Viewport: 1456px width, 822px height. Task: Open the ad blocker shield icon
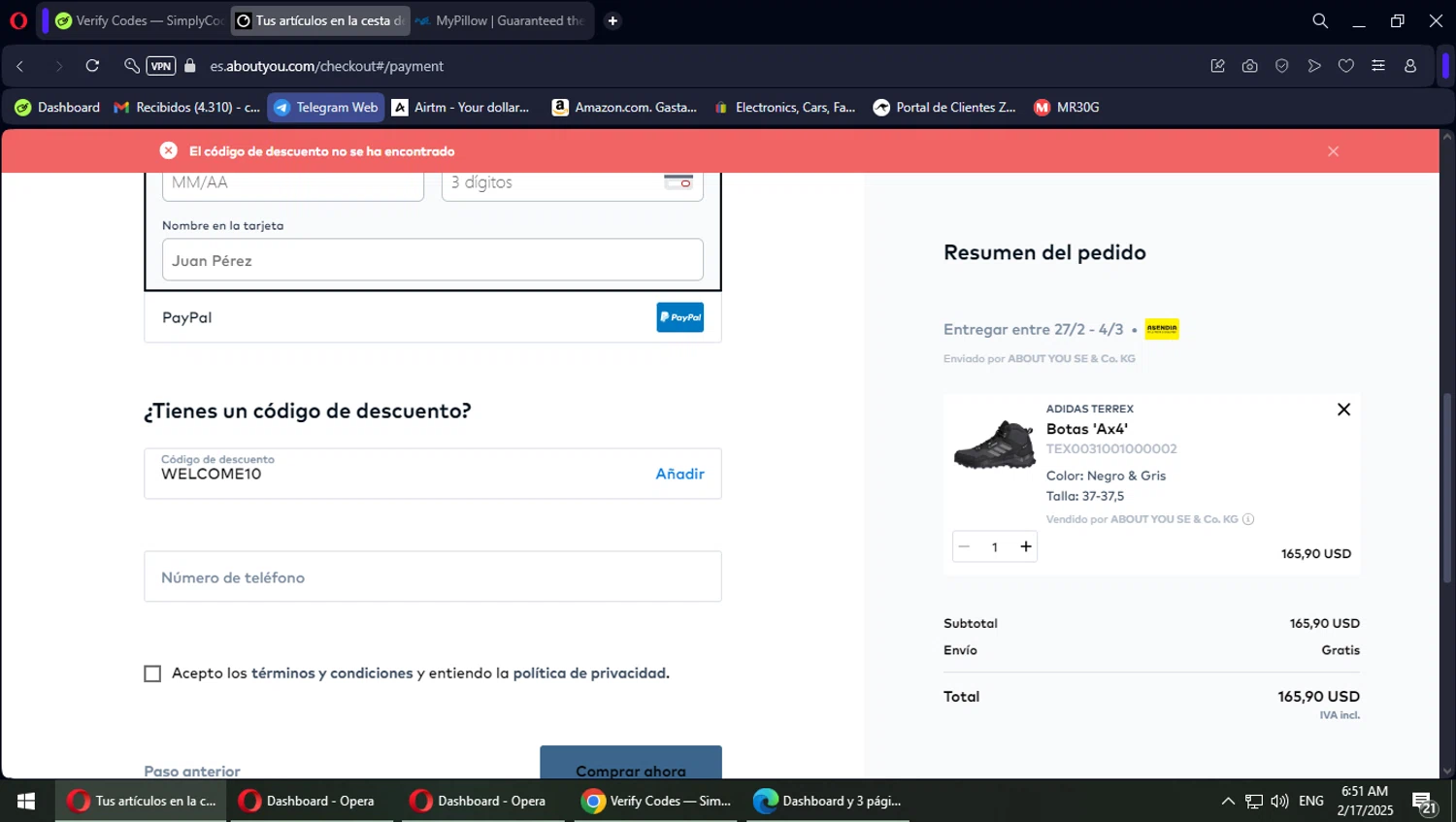1282,66
